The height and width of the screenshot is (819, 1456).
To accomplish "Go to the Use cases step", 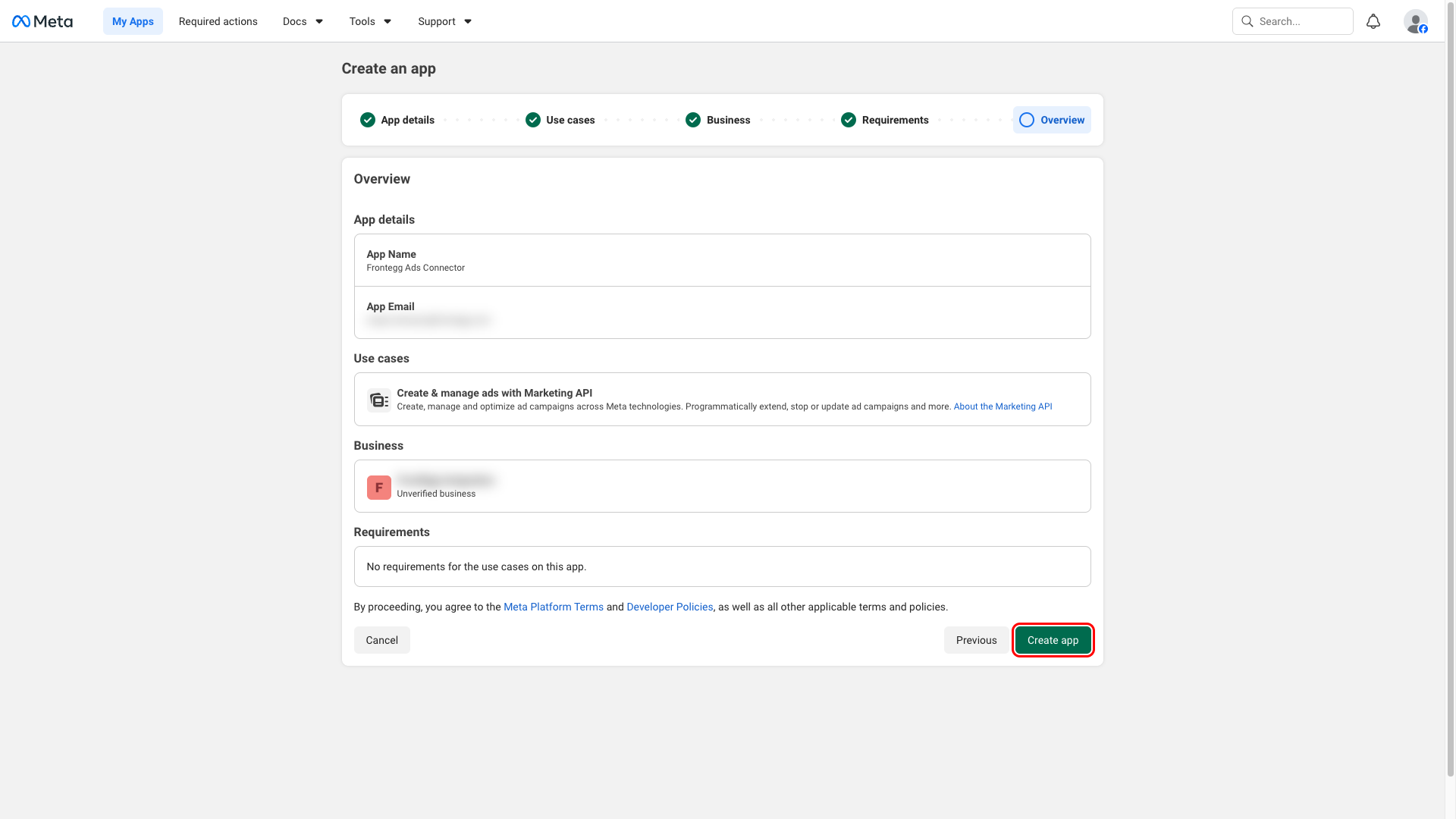I will point(560,120).
